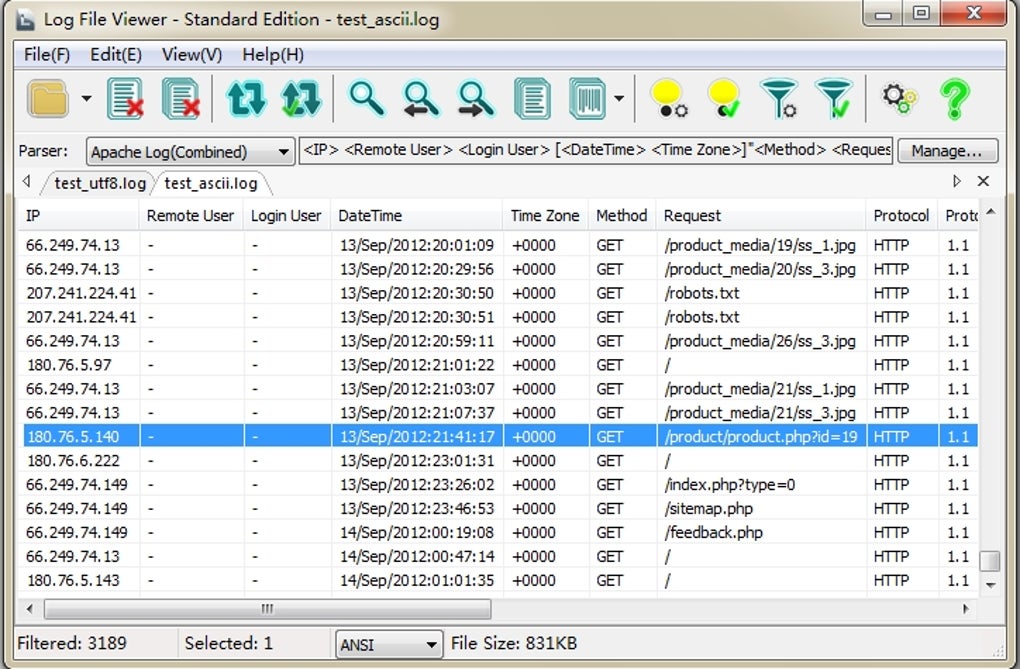
Task: Apply filter funnel with green checkmark
Action: coord(833,99)
